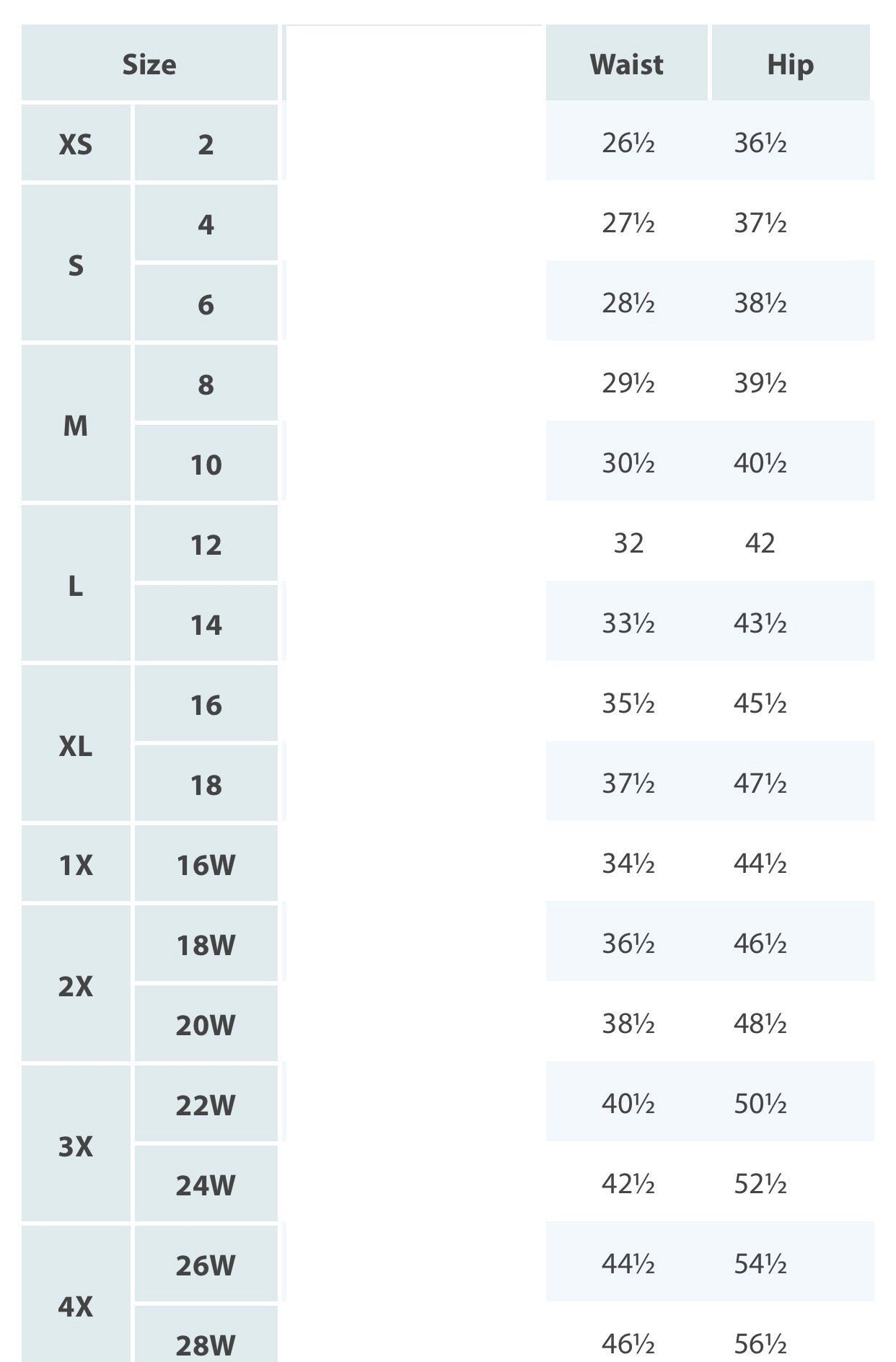Select waist measurement 40½ in 22W row
This screenshot has height=1362, width=896.
pos(628,1103)
